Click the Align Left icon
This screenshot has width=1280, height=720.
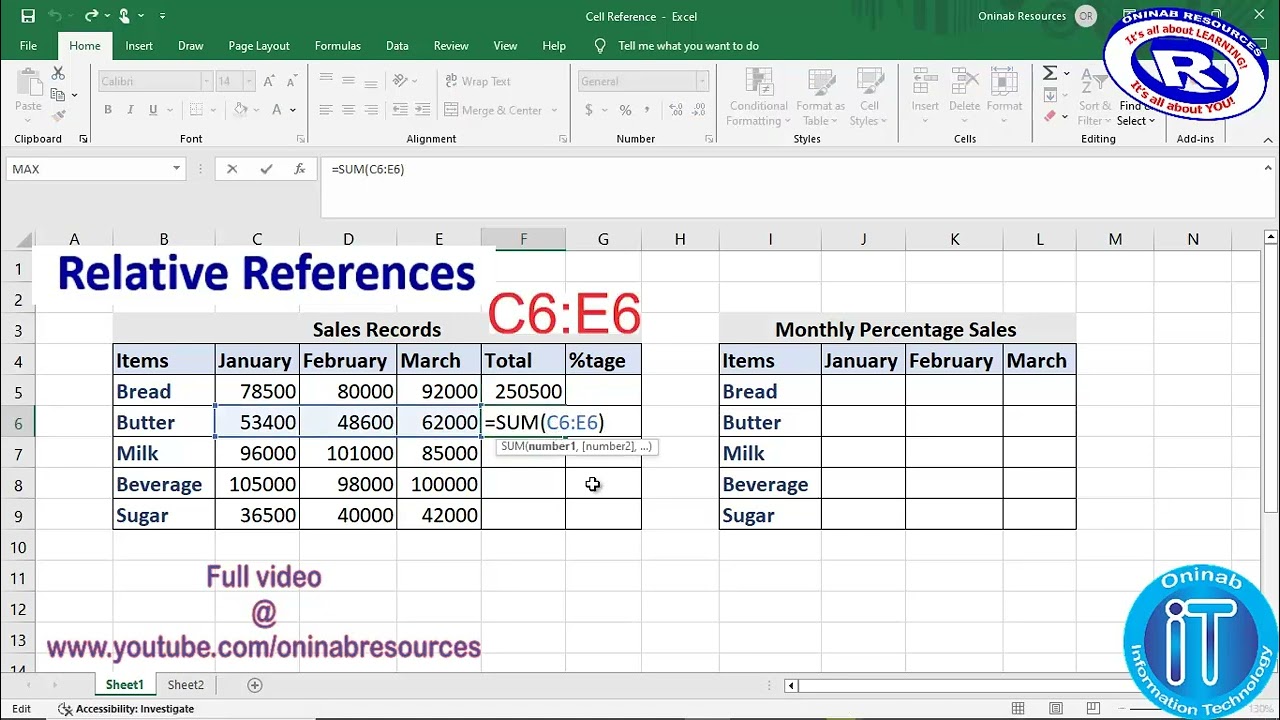coord(326,110)
